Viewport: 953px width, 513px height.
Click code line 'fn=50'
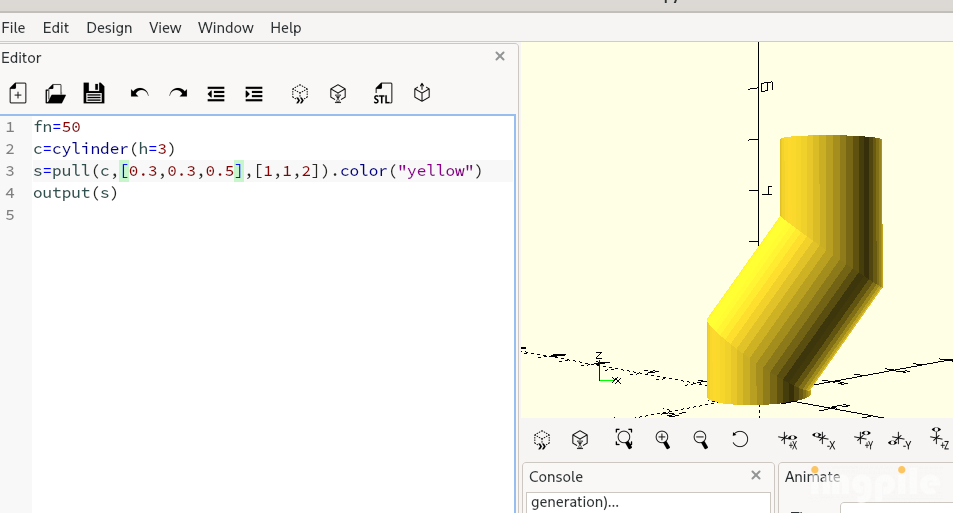[x=57, y=127]
